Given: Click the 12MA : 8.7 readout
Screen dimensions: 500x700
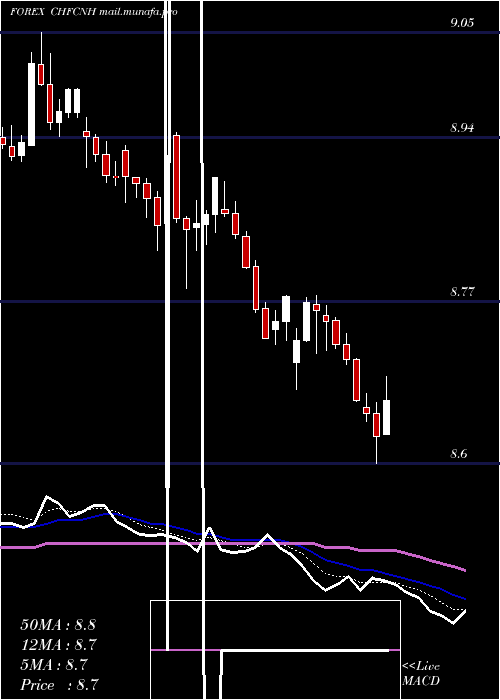Looking at the screenshot, I should coord(59,645).
